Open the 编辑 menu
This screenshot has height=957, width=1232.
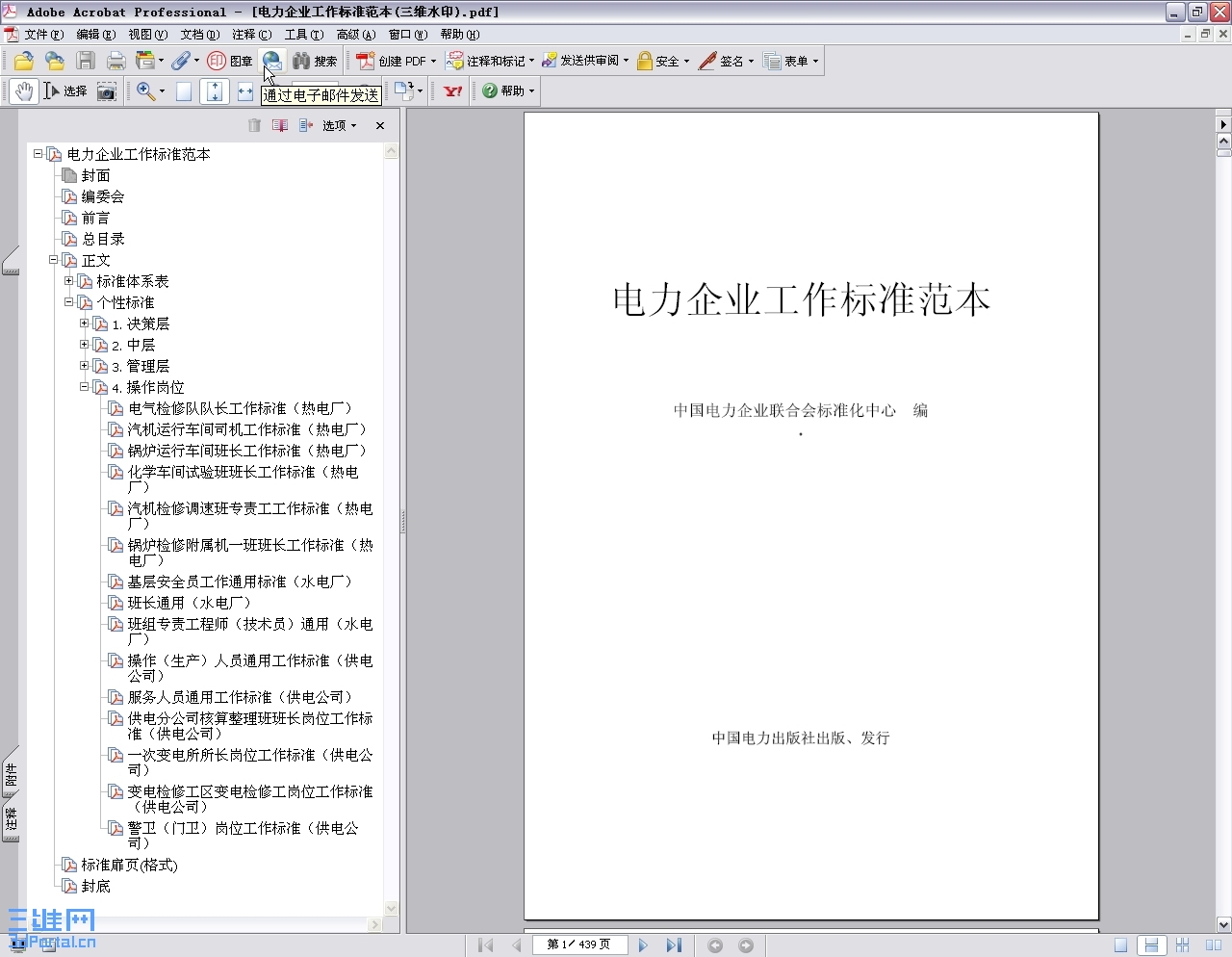(x=95, y=35)
